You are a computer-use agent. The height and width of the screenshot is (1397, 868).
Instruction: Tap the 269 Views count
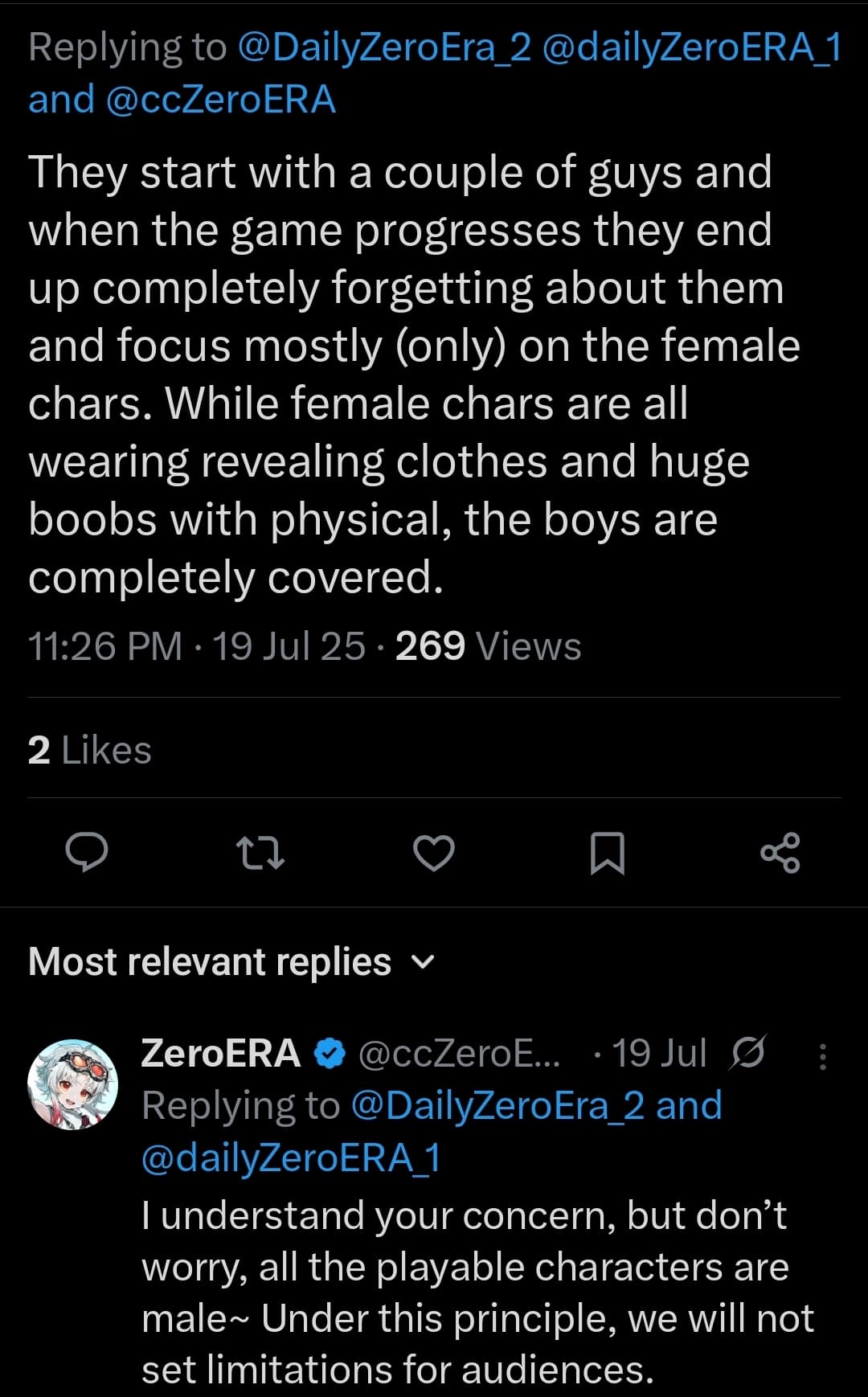point(488,646)
